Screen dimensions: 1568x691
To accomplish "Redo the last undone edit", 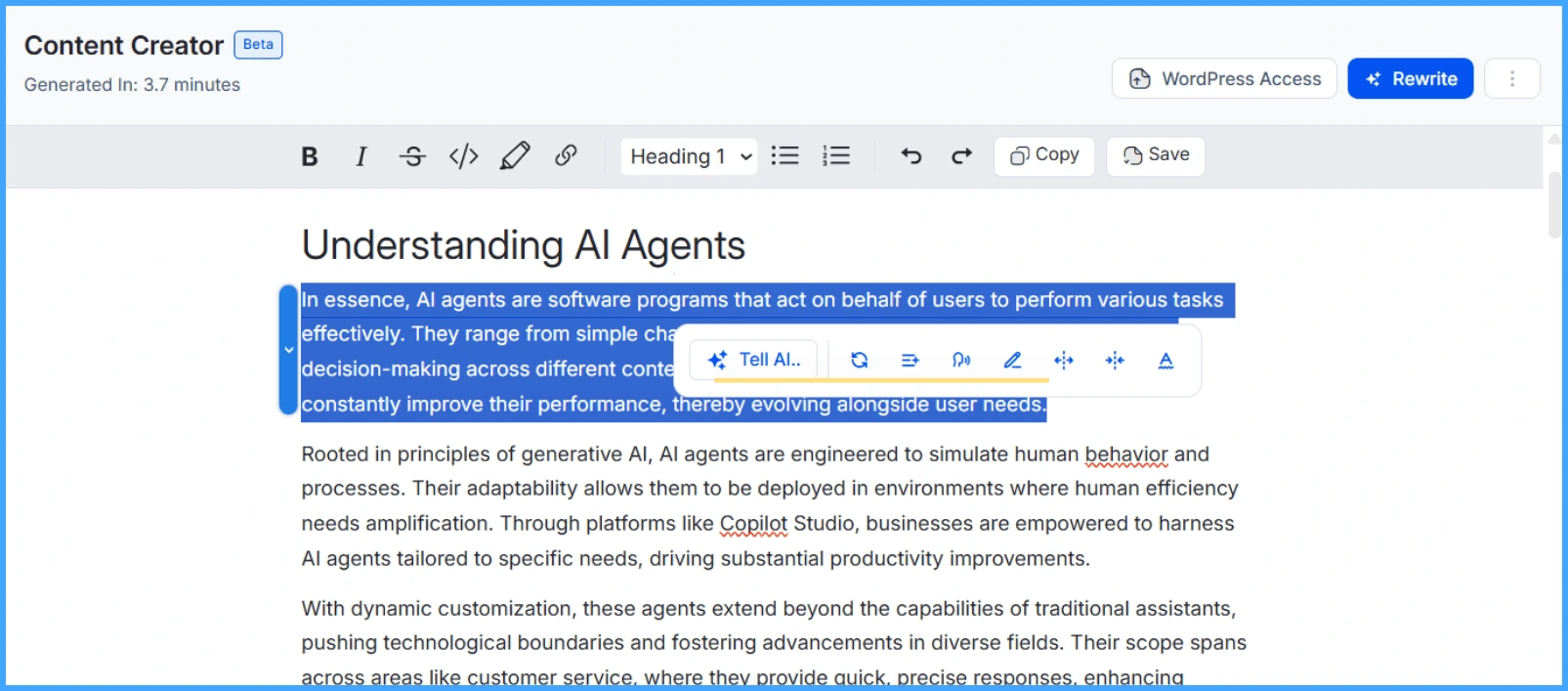I will (961, 156).
